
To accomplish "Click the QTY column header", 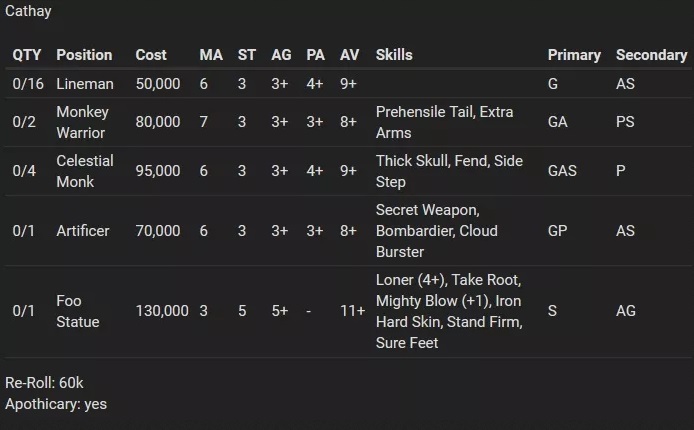I will (27, 55).
